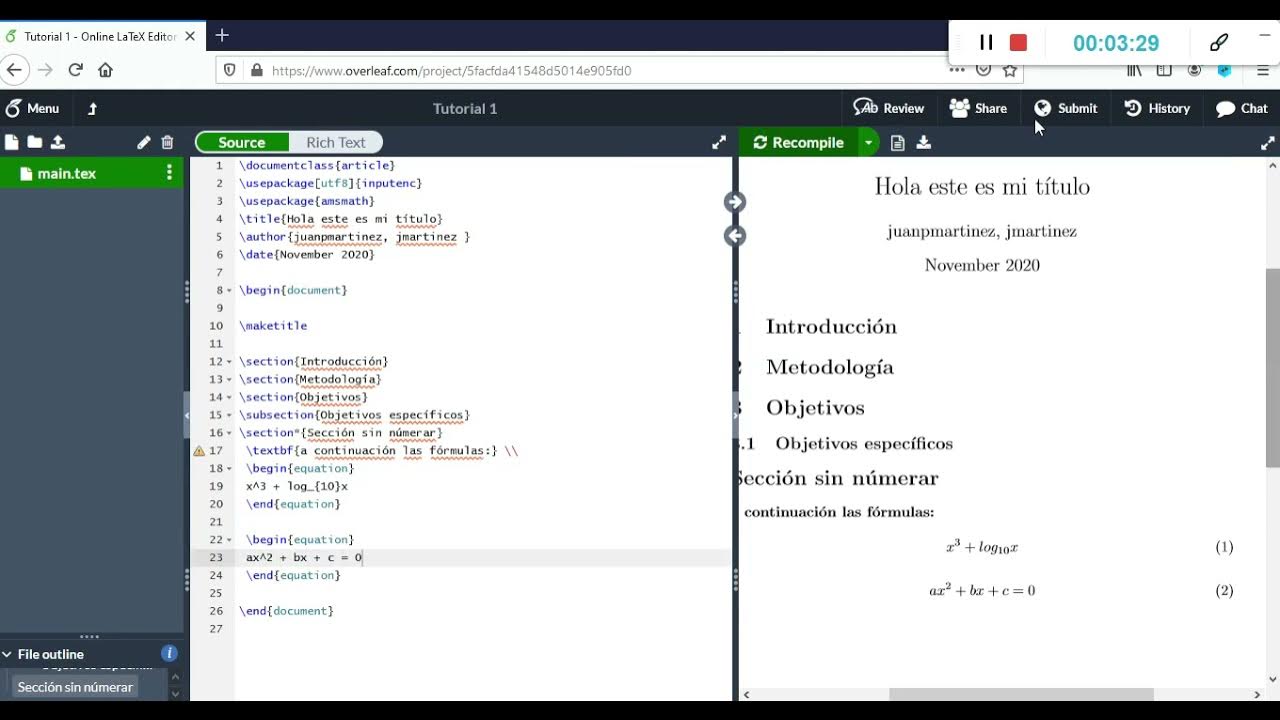Image resolution: width=1280 pixels, height=720 pixels.
Task: Open the Submit options
Action: (x=1065, y=108)
